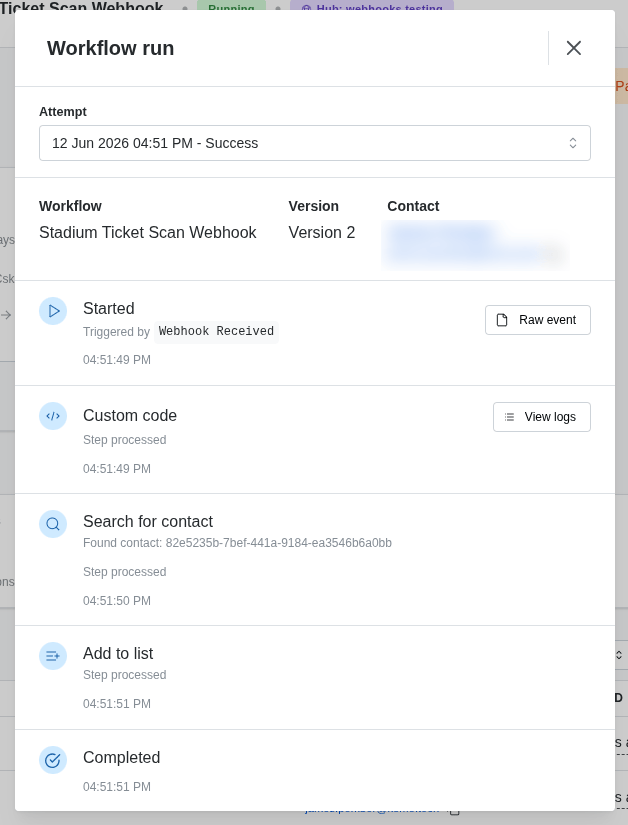
Task: Click the Add to list step icon
Action: pos(53,656)
